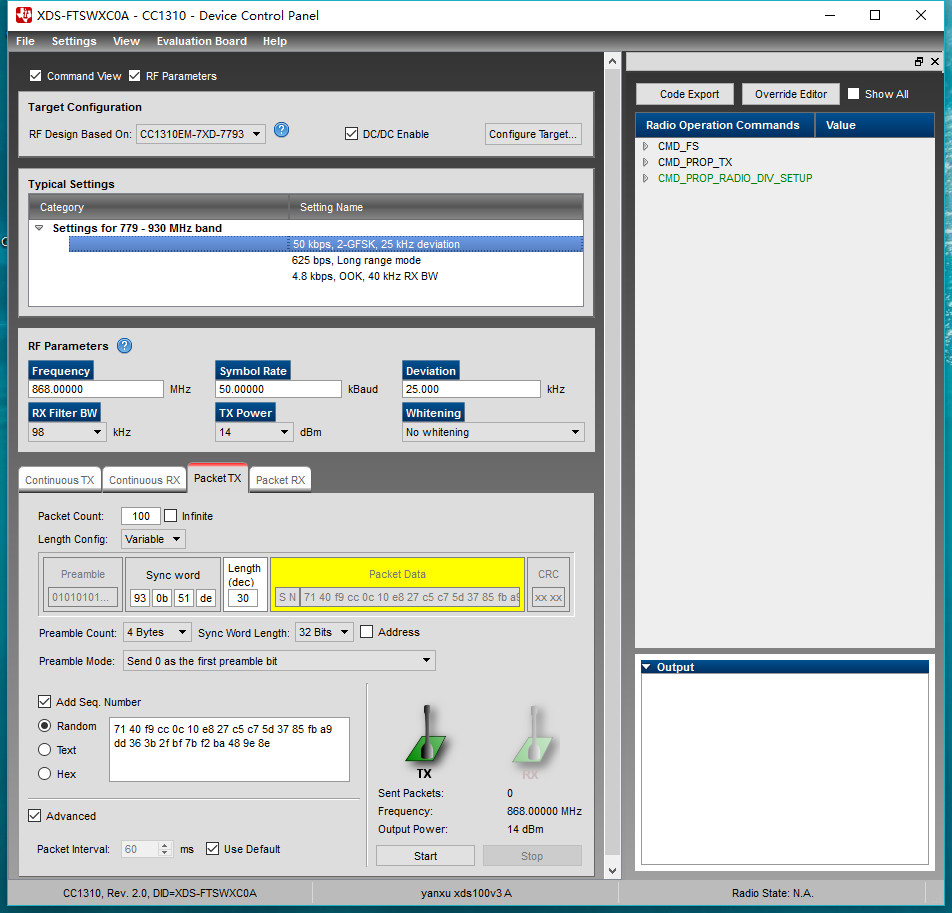Click the Packet Count field
Screen dimensions: 952x913
tap(141, 515)
